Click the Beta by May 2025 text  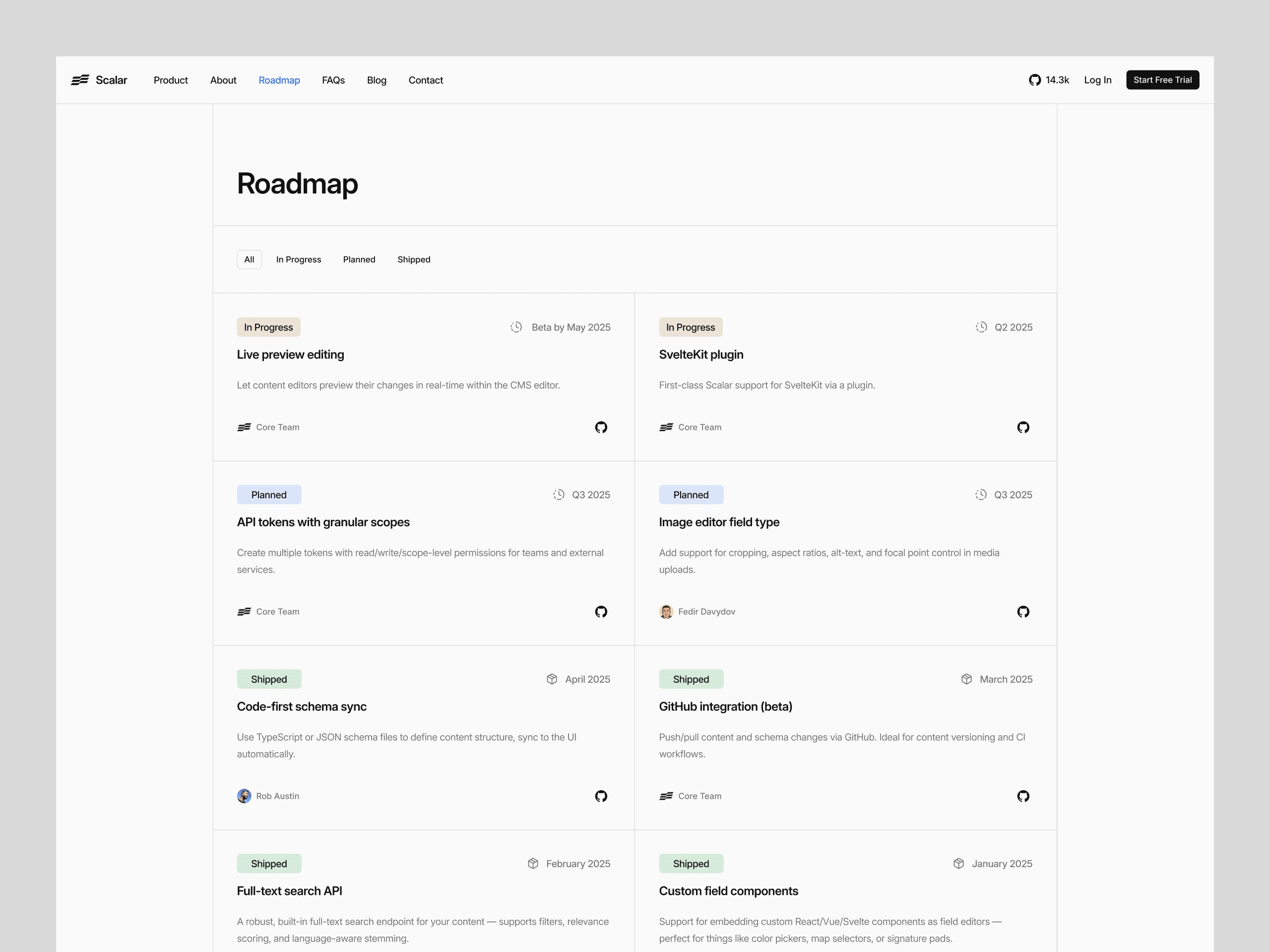click(x=571, y=327)
